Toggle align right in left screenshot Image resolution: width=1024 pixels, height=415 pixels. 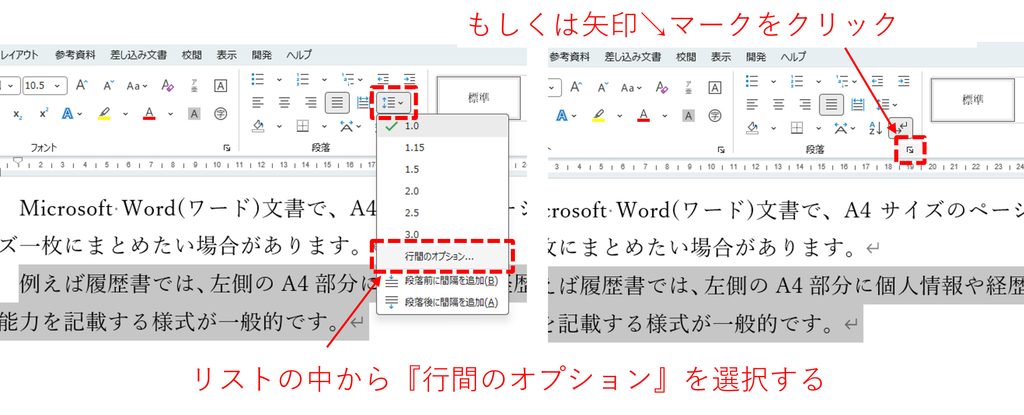click(311, 103)
